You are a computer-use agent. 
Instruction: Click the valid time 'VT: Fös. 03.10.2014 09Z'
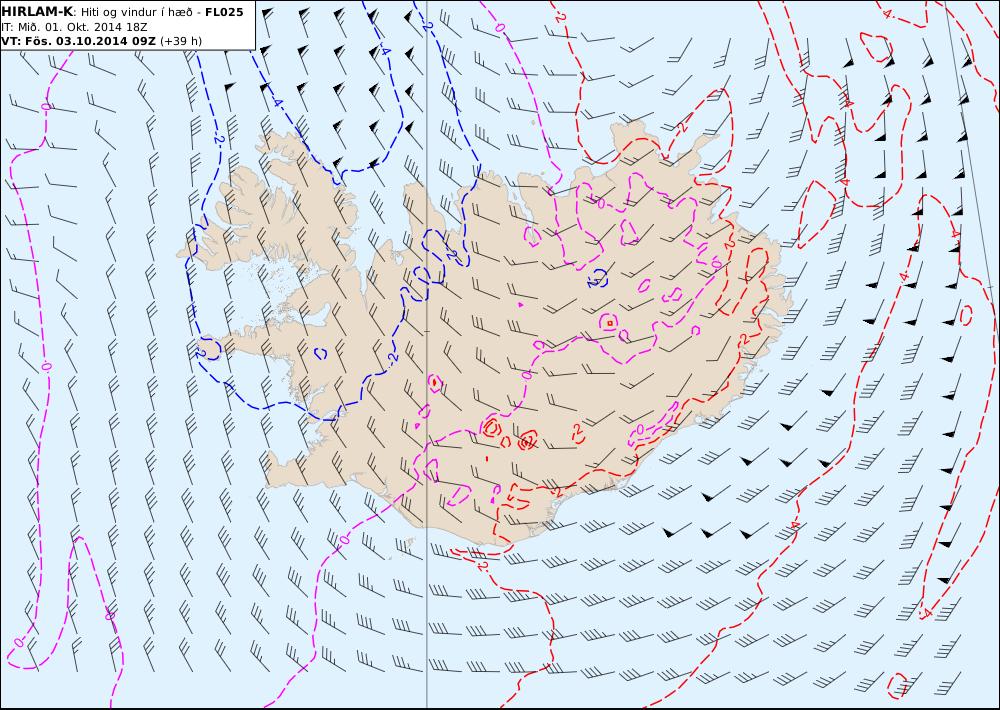coord(78,41)
